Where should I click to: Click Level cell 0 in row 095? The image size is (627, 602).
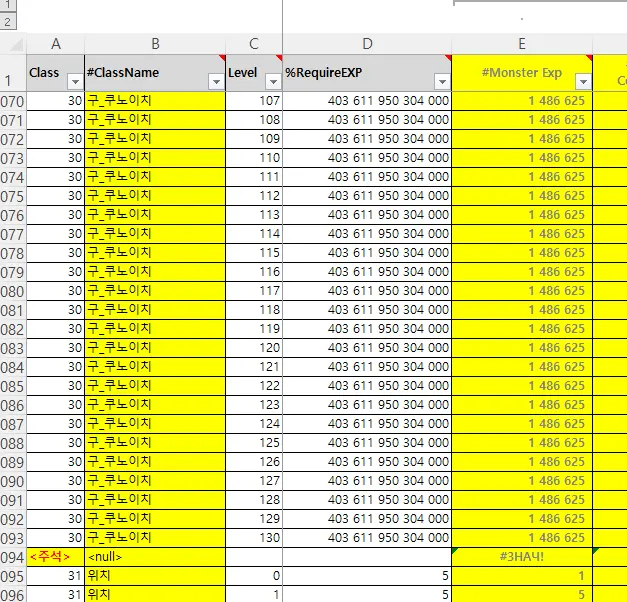(x=254, y=576)
